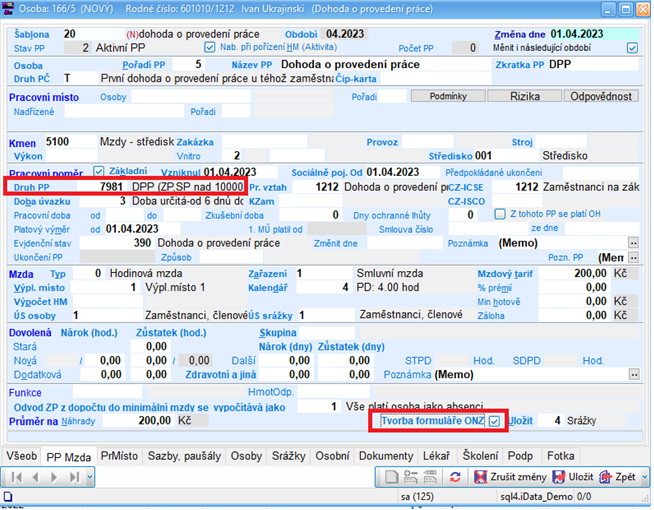This screenshot has width=654, height=510.
Task: Click the refresh icon in bottom toolbar
Action: (456, 477)
